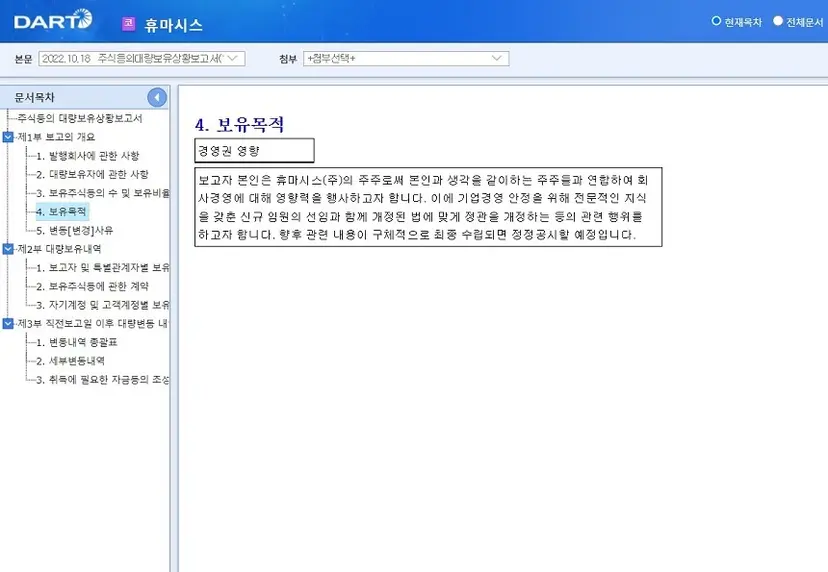This screenshot has height=572, width=828.
Task: Collapse the 제3부 직전보고일 이후 tree node
Action: tap(8, 323)
